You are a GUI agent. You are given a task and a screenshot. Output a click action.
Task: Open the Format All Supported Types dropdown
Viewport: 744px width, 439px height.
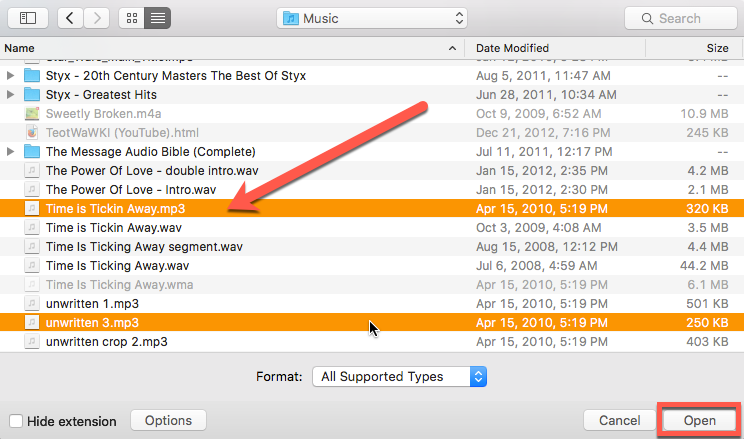coord(399,377)
